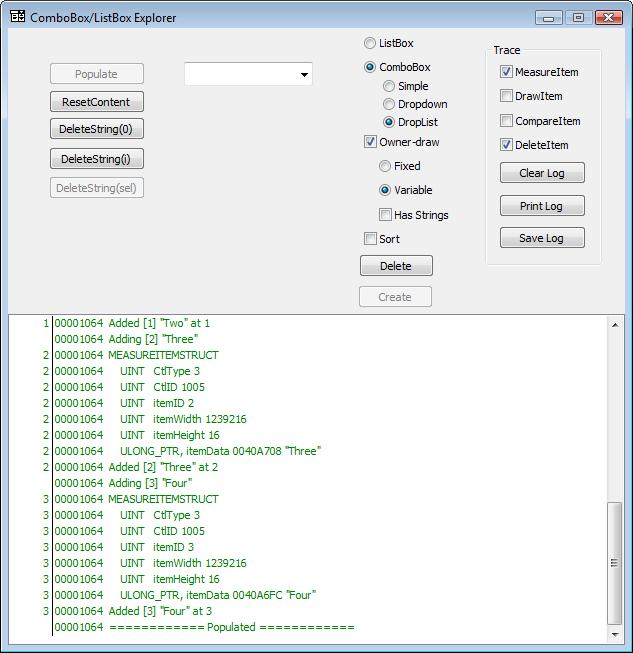The width and height of the screenshot is (633, 653).
Task: Select the ComboBox radio button
Action: (370, 67)
